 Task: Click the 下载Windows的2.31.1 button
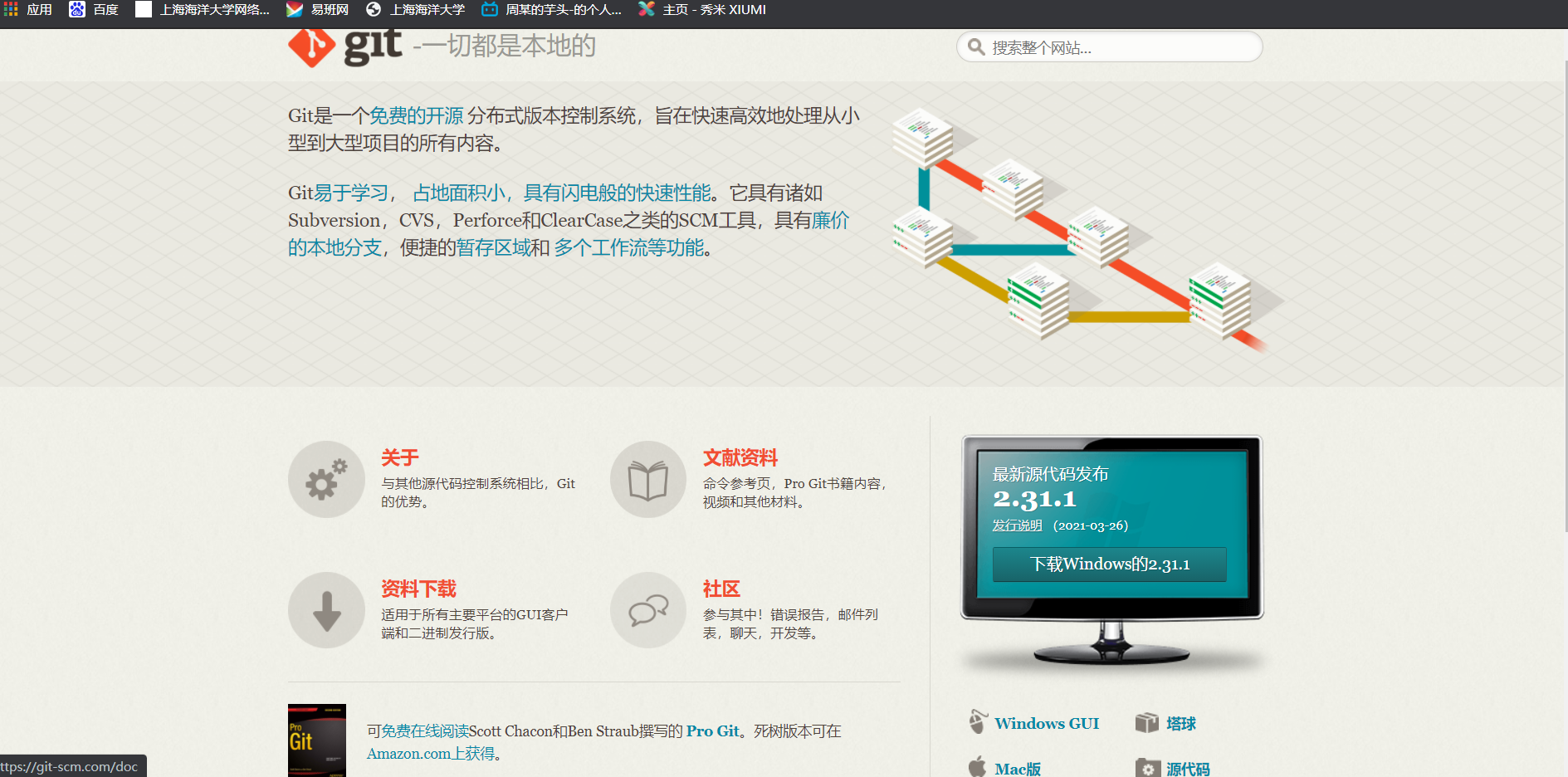click(1110, 564)
